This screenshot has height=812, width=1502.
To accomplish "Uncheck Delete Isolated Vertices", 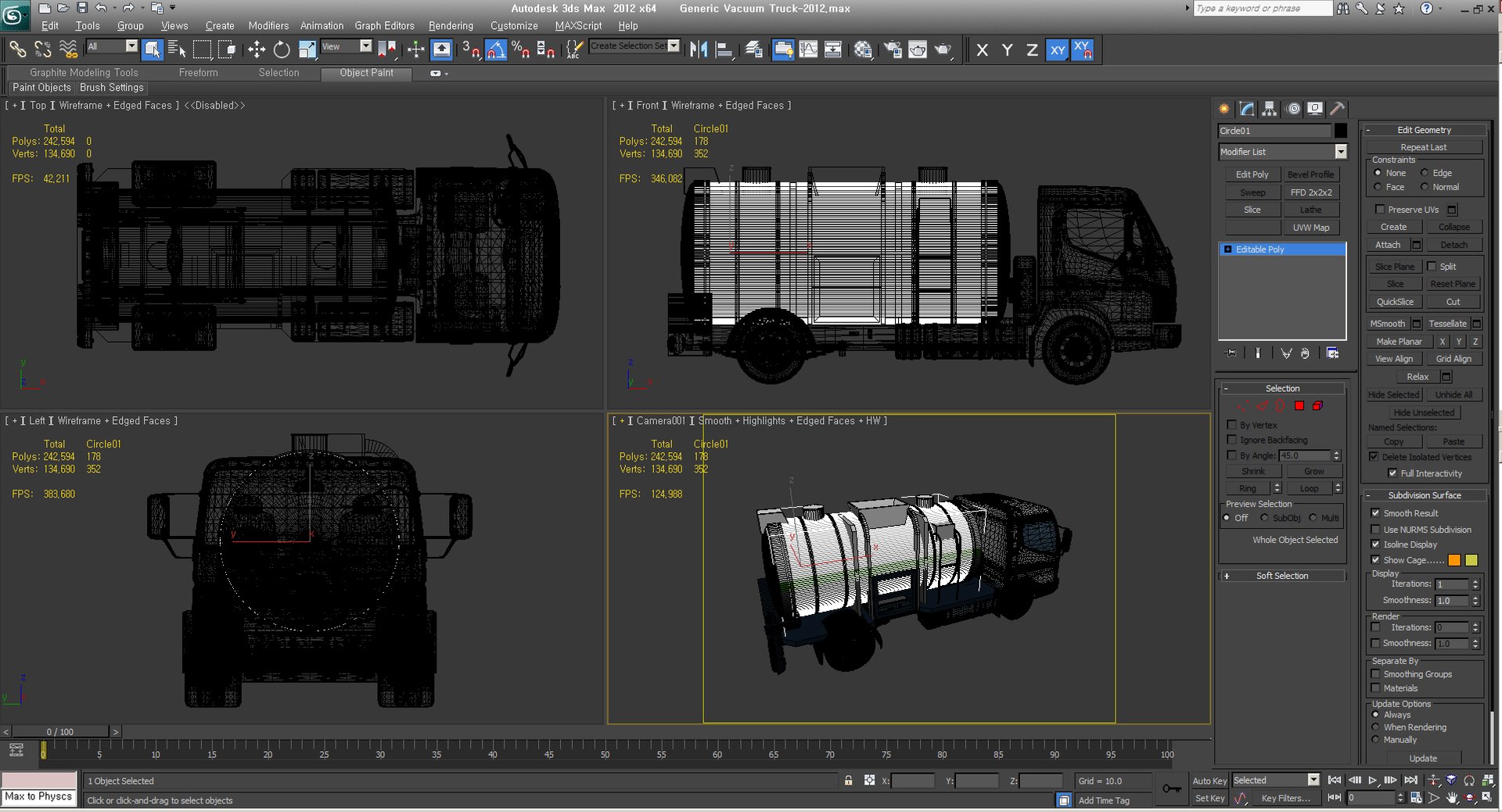I will click(x=1374, y=457).
